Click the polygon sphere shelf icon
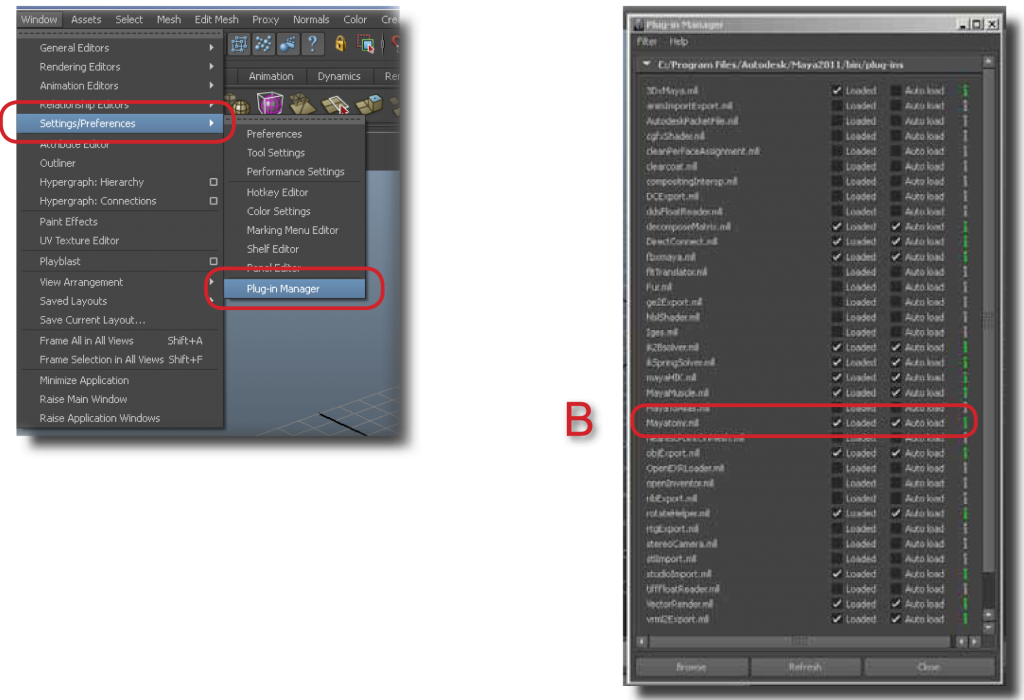Screen dimensions: 1024x700 240,108
